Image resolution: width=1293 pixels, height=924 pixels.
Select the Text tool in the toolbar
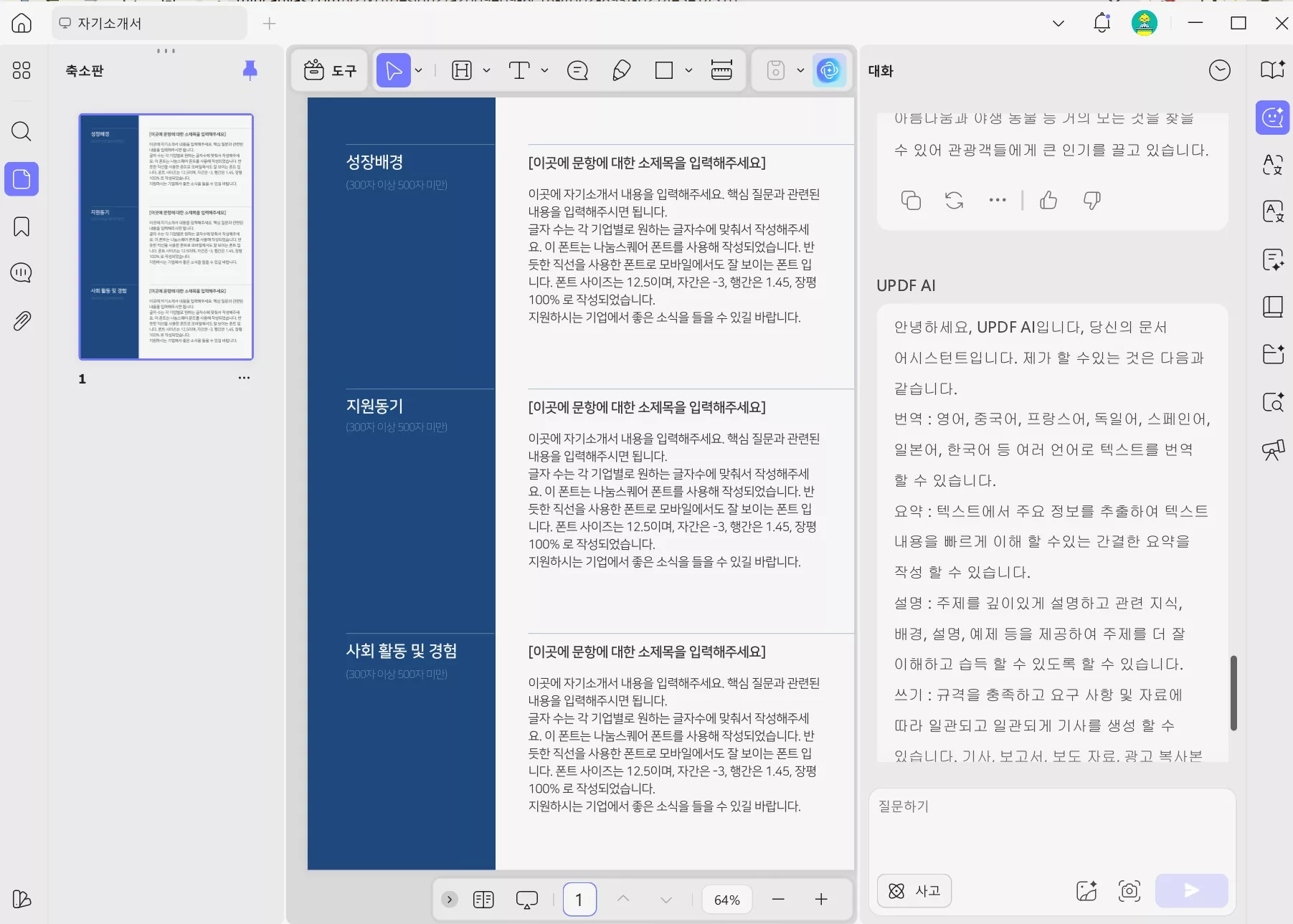coord(519,70)
